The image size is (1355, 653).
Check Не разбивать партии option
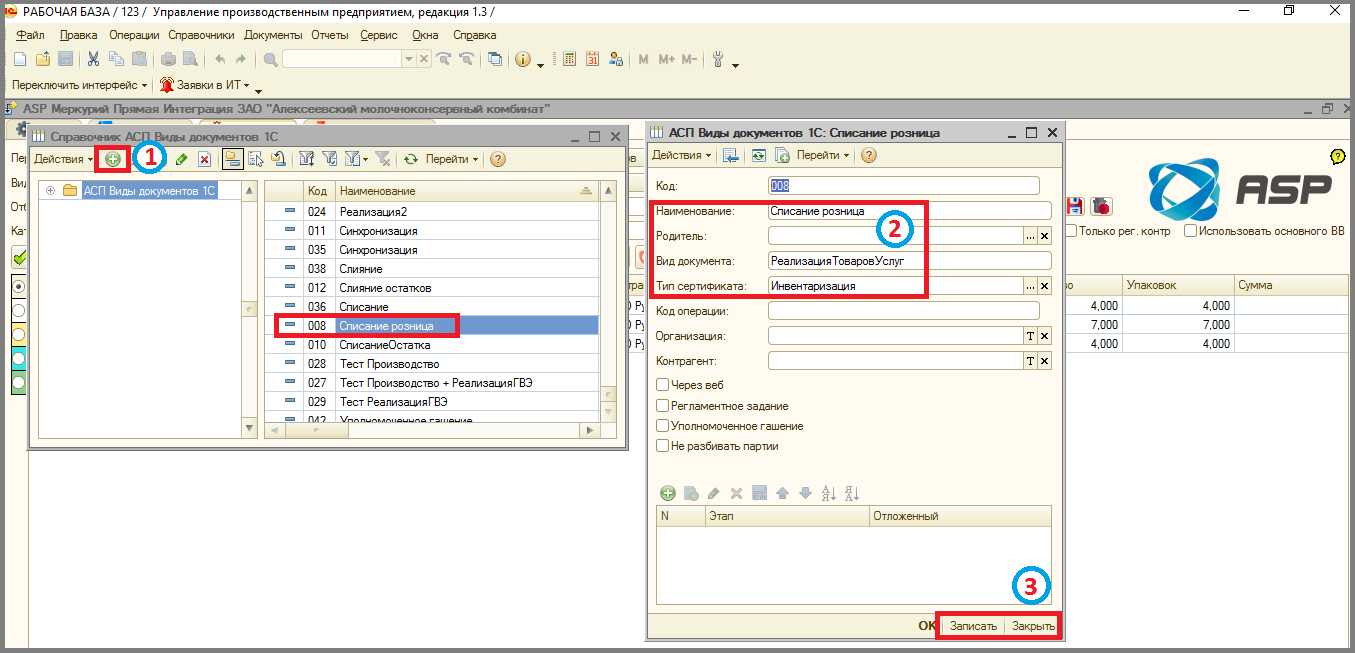point(662,446)
